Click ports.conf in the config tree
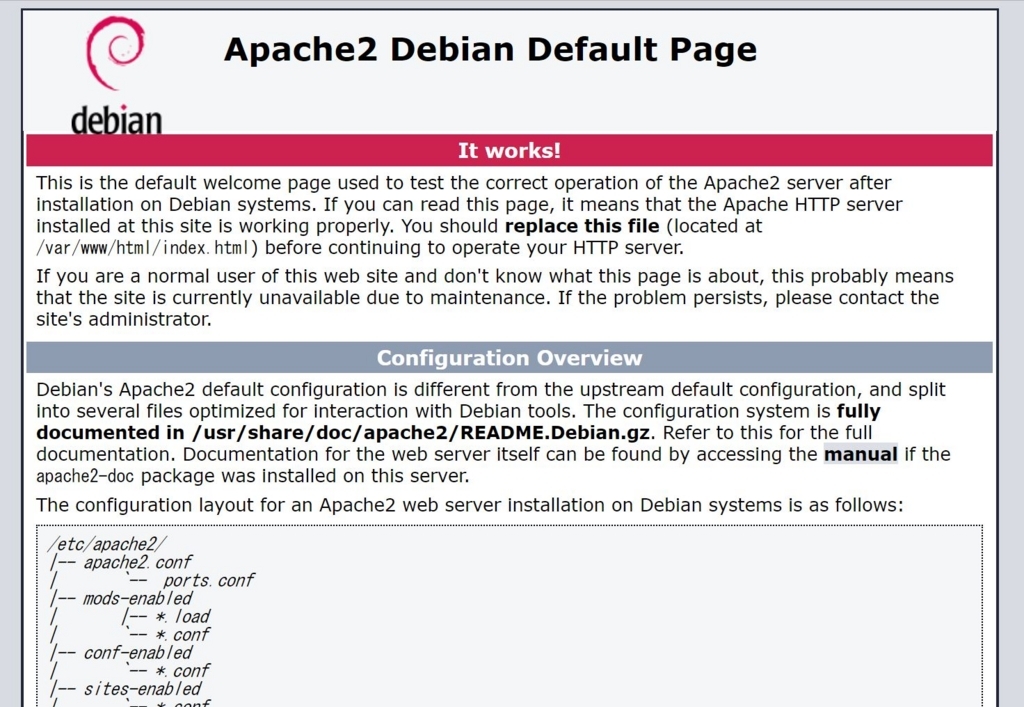Image resolution: width=1024 pixels, height=707 pixels. pyautogui.click(x=208, y=580)
